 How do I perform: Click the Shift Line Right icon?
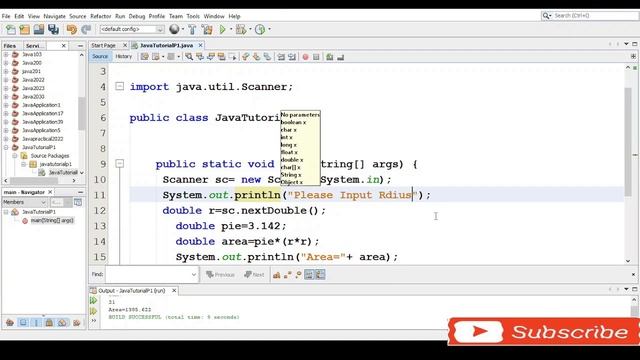291,57
